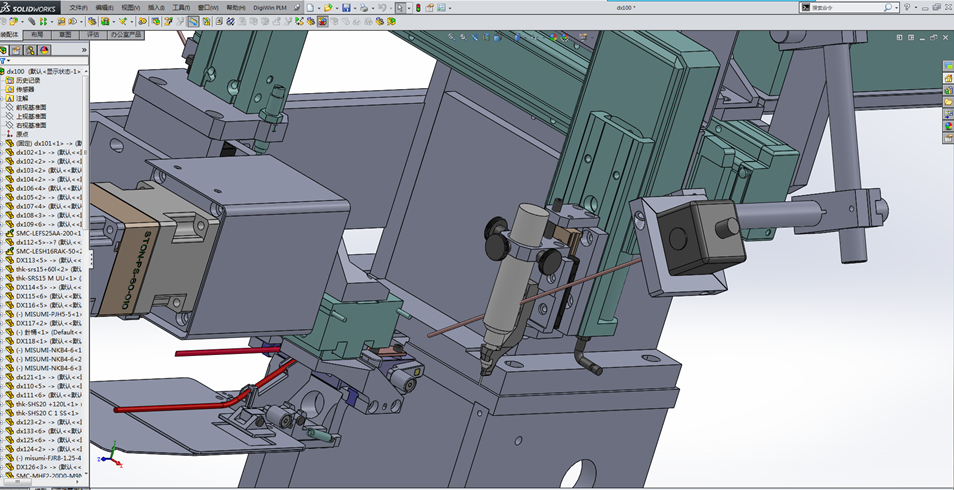954x490 pixels.
Task: Open dropdown arrow next to Open folder icon
Action: pos(336,9)
